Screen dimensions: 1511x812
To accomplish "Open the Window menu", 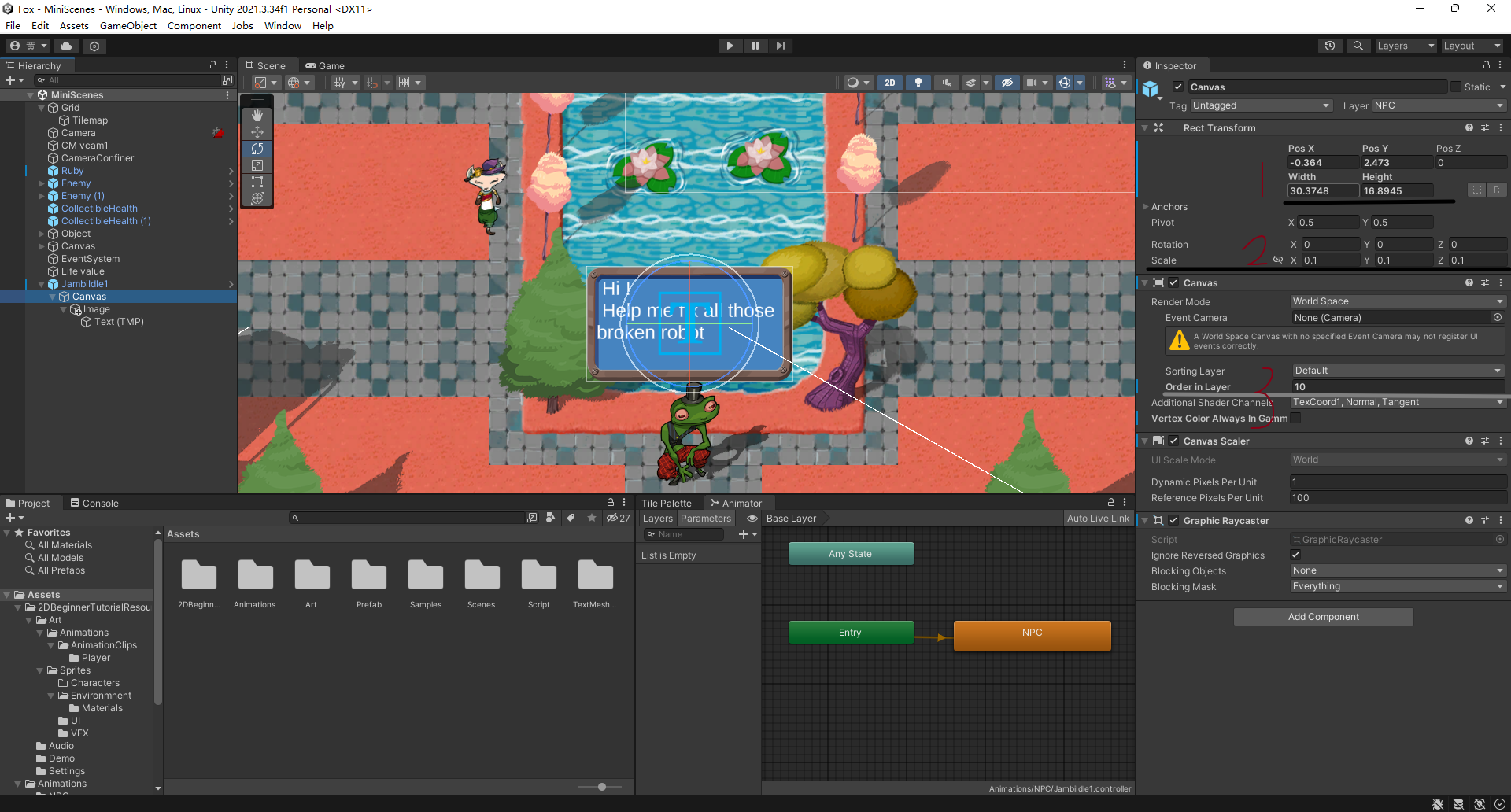I will [283, 25].
